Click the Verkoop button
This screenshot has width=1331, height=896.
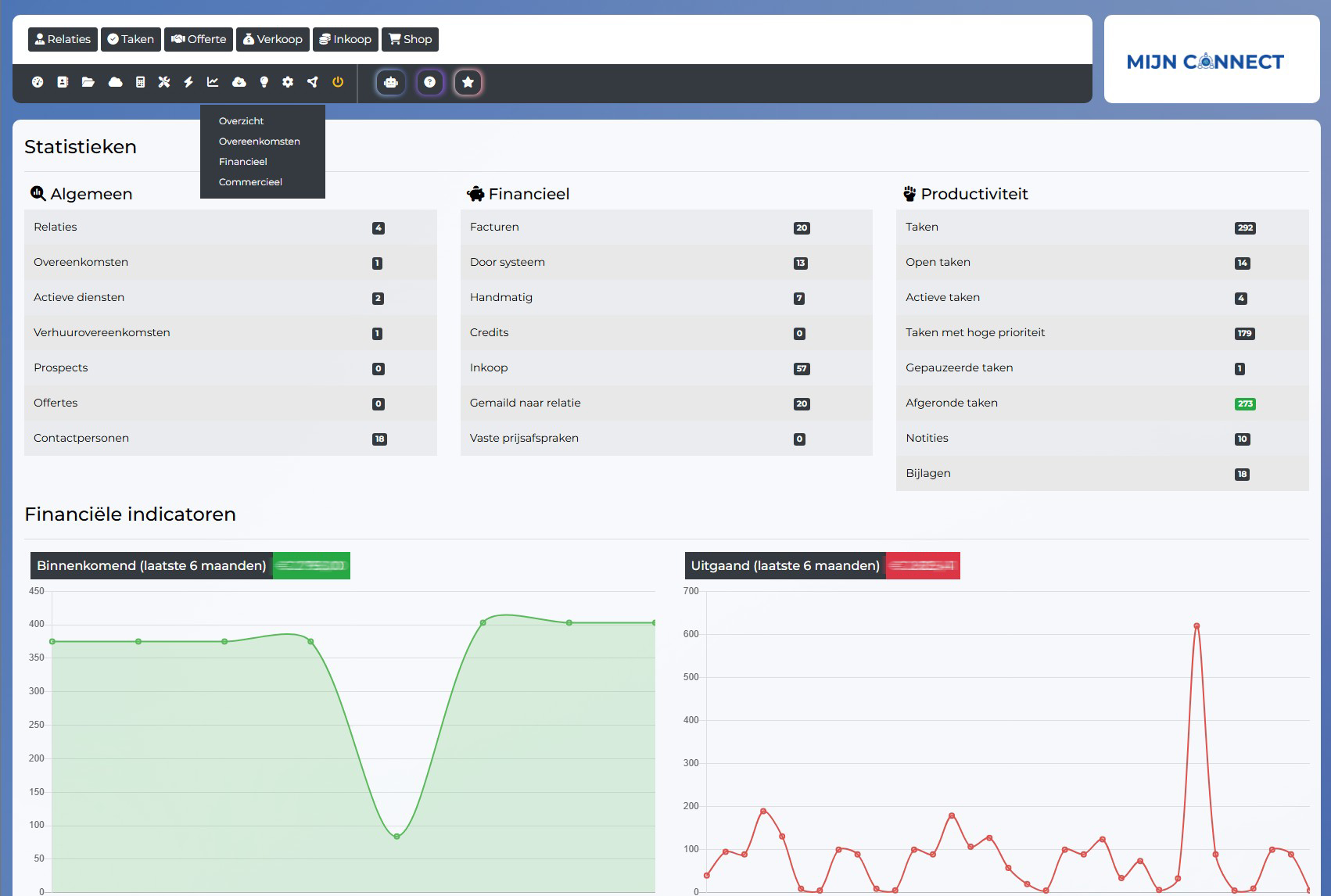[x=272, y=39]
